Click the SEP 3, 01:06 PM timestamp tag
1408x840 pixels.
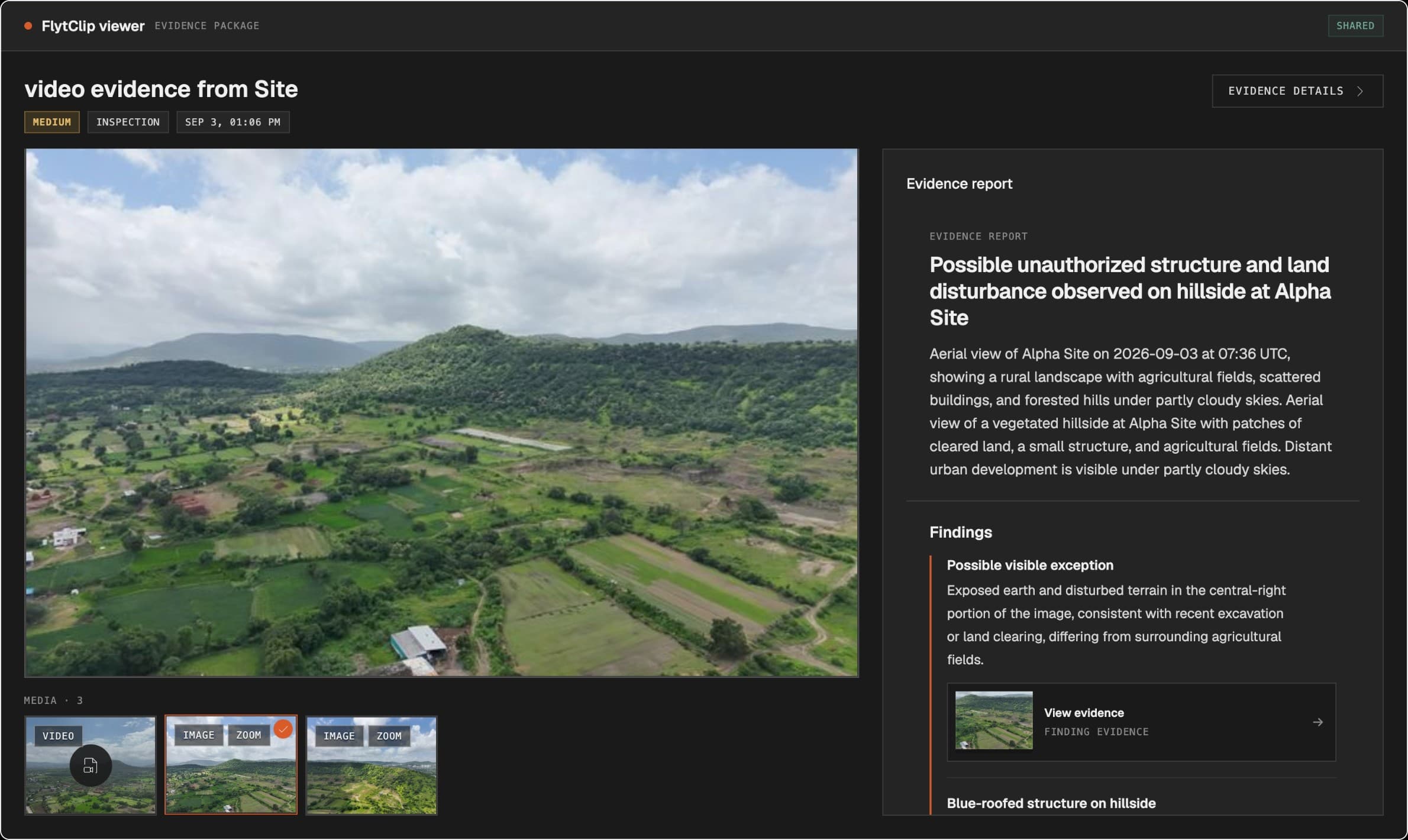[x=232, y=122]
